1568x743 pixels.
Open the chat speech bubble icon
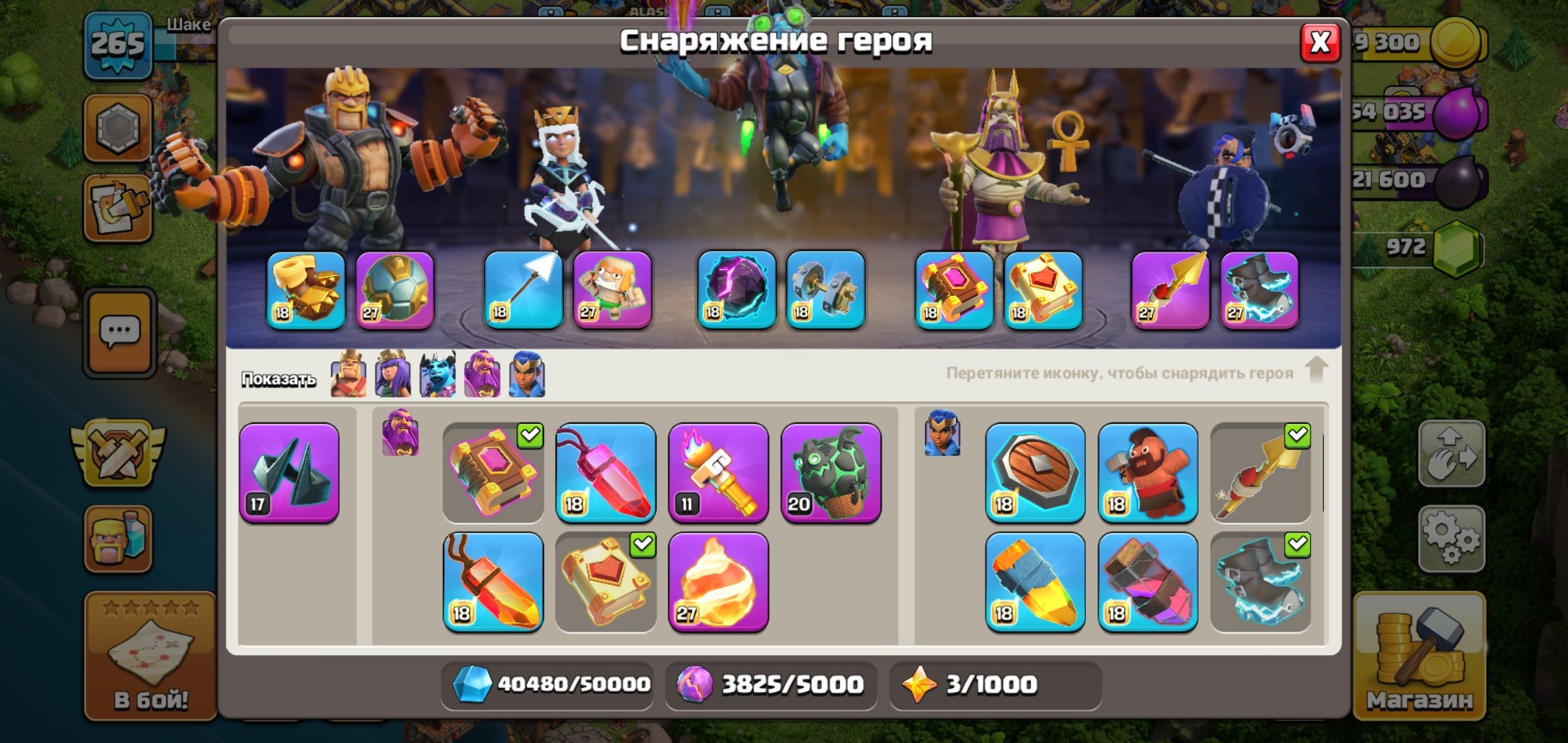coord(120,333)
